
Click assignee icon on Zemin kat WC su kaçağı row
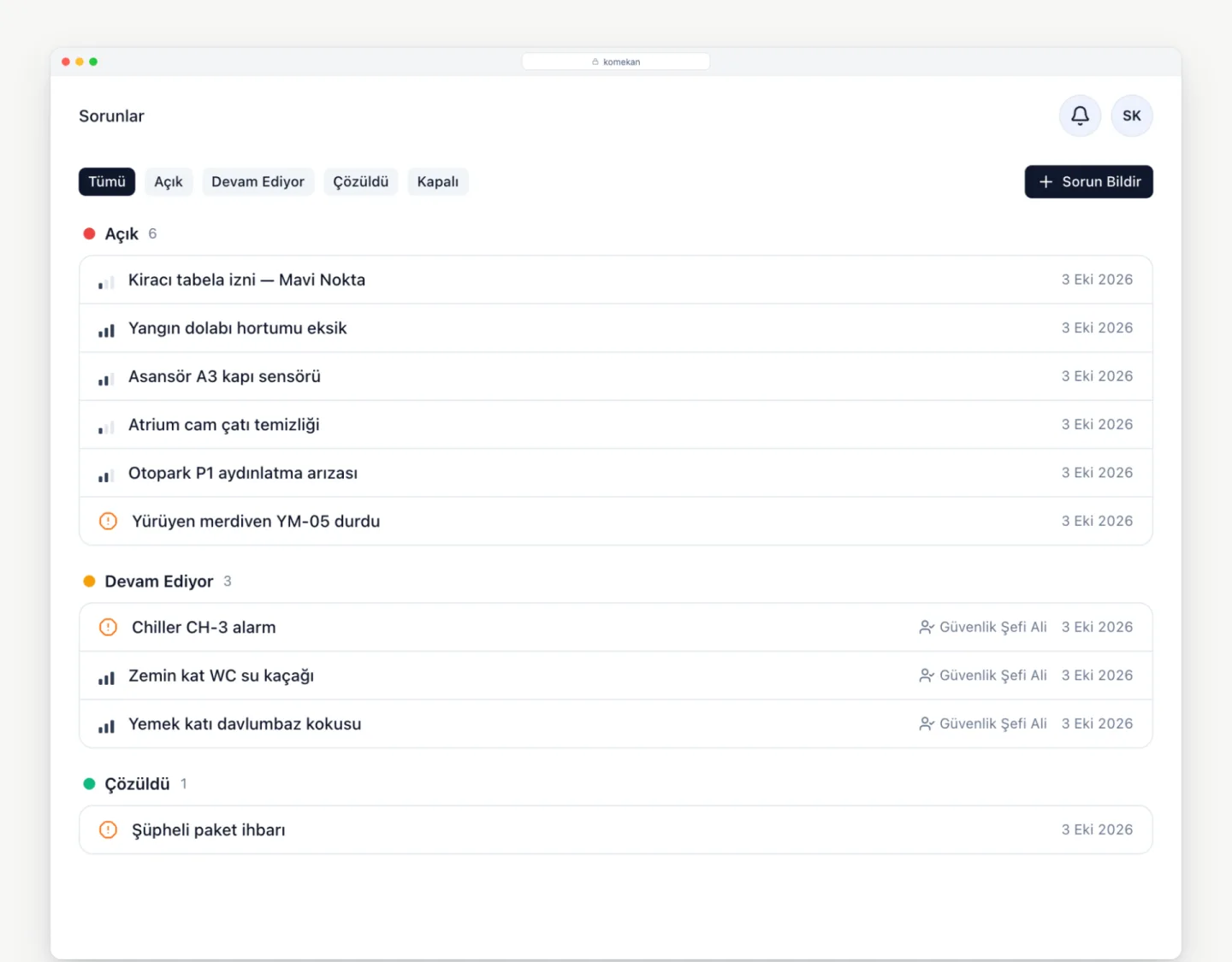(x=927, y=676)
